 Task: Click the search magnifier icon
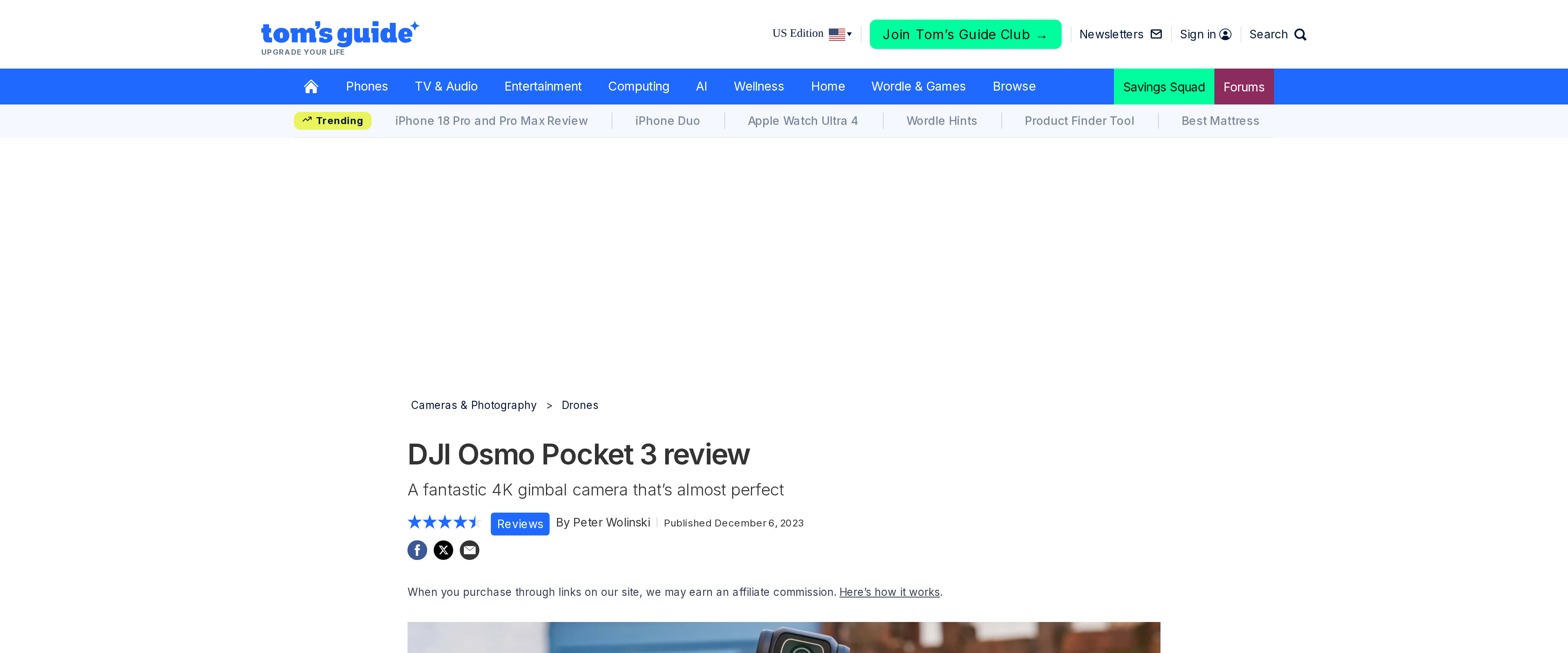(1300, 35)
